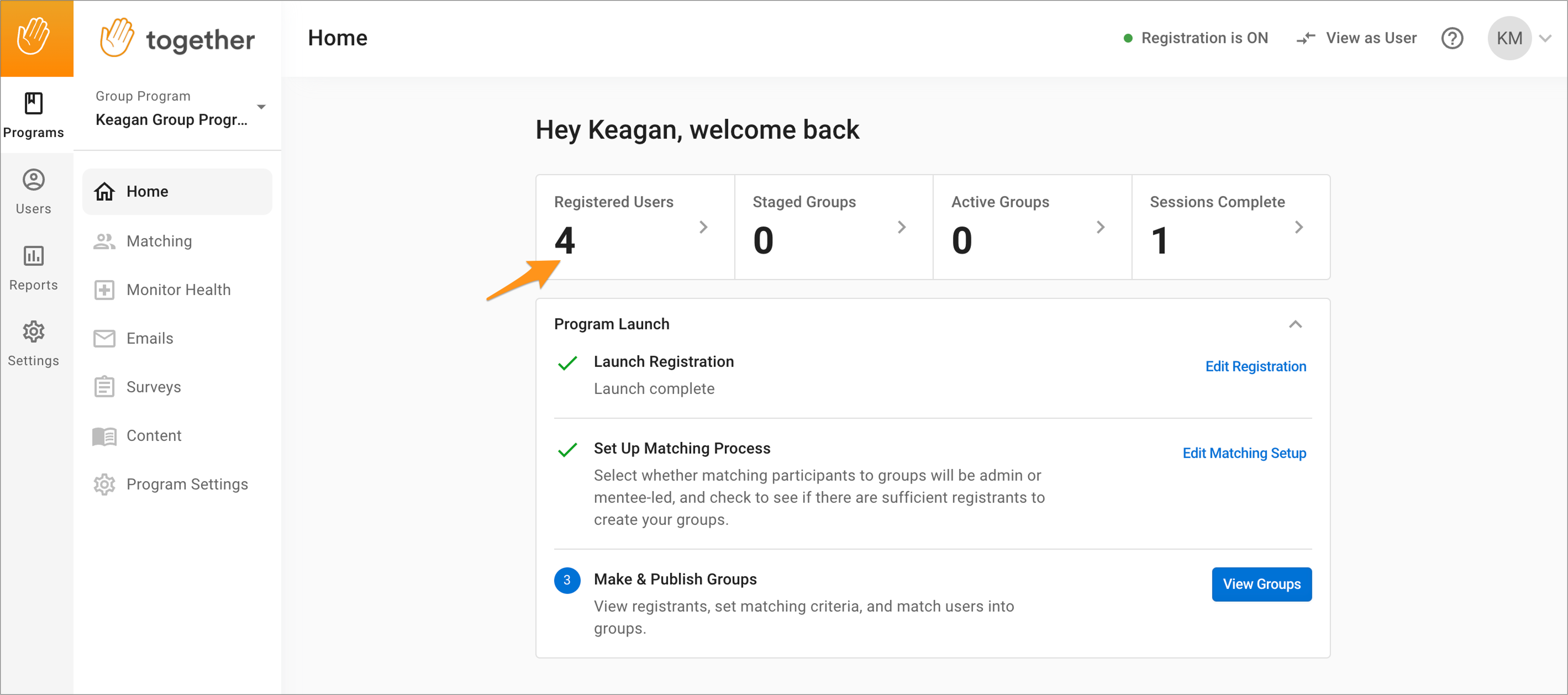Click the Hey Keagan, welcome back heading
The image size is (1568, 695).
pos(697,130)
